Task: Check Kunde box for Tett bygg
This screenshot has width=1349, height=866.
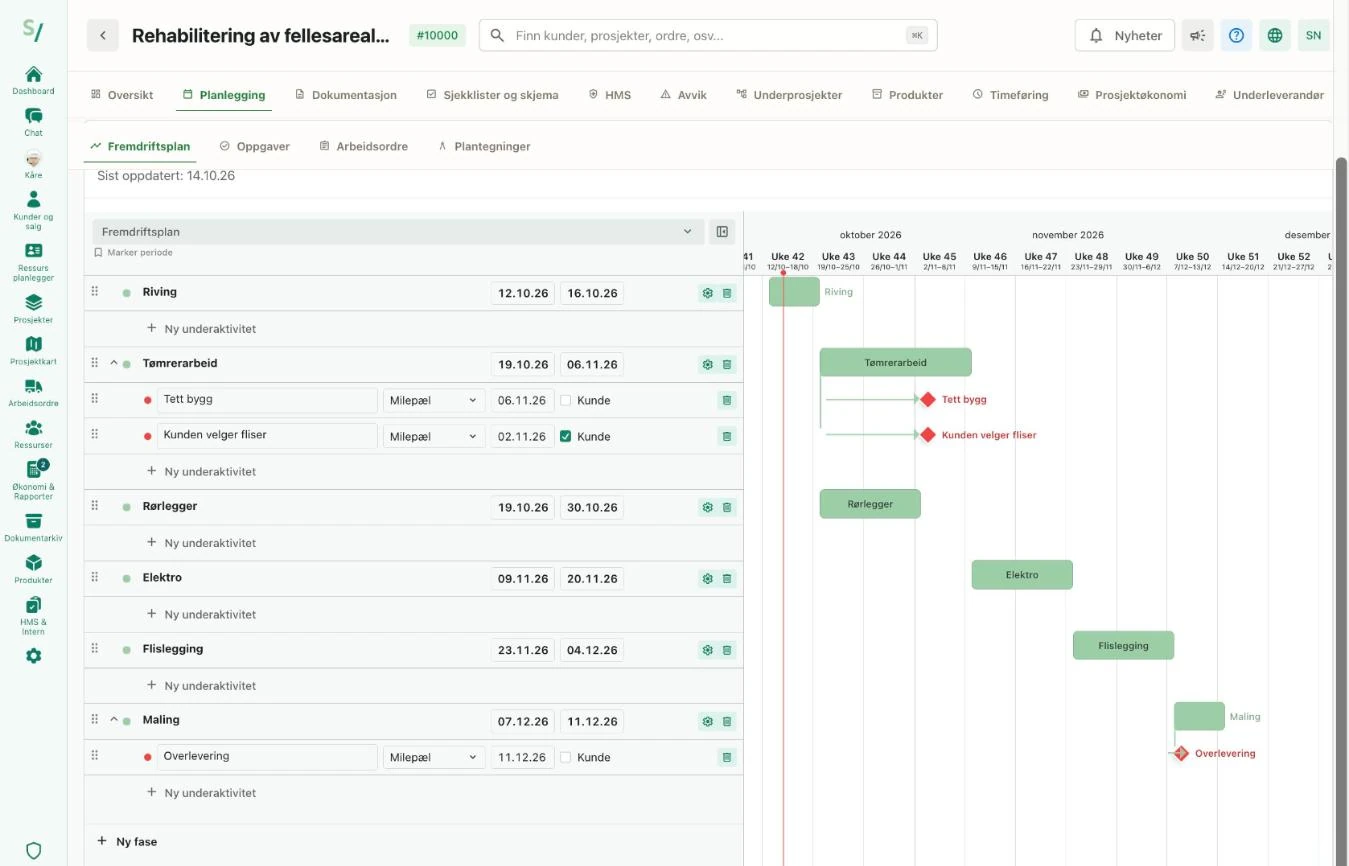Action: [x=566, y=400]
